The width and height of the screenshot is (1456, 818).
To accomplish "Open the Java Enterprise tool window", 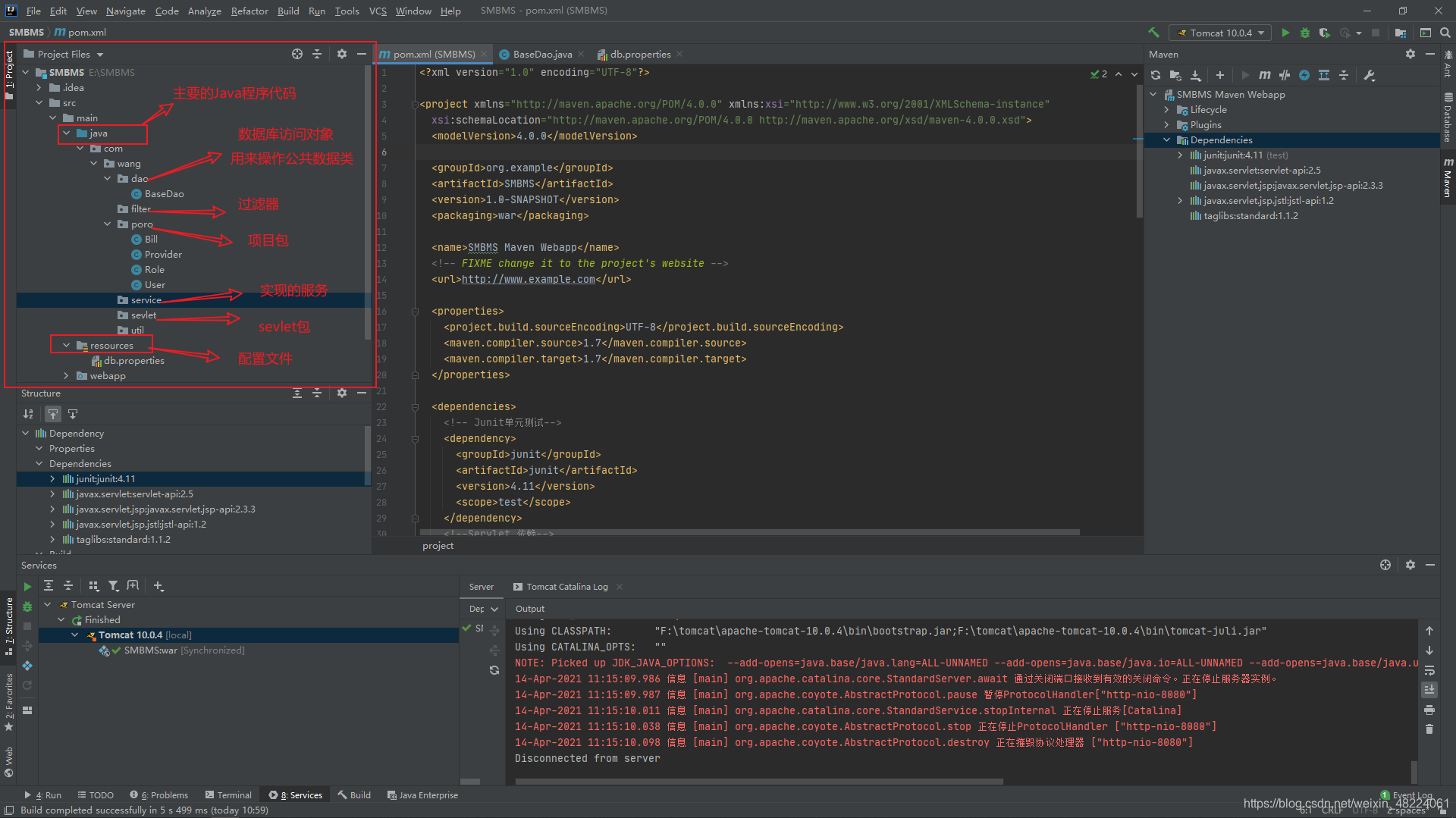I will [x=422, y=795].
